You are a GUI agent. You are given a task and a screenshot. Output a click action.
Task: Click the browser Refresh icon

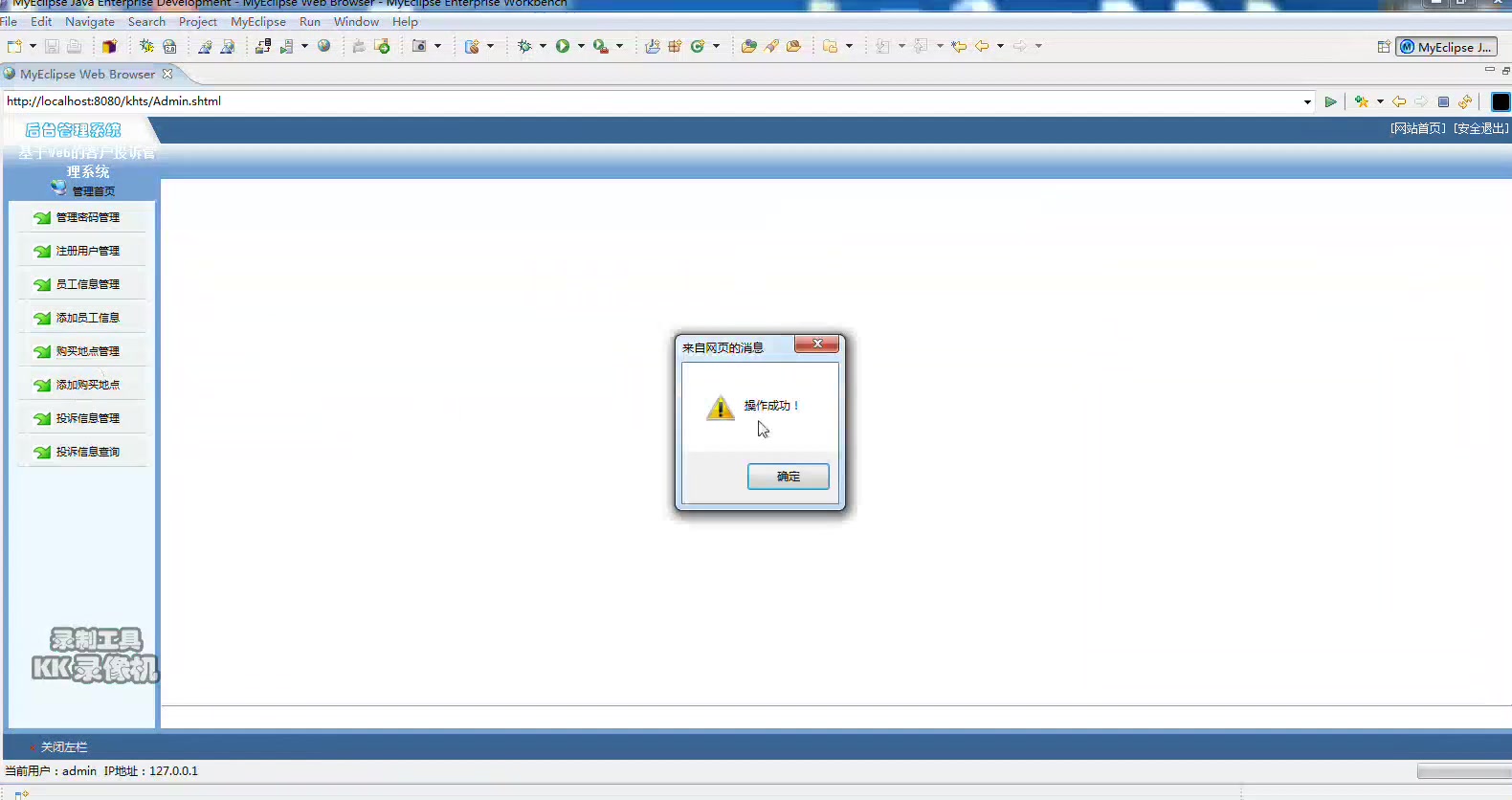pos(1465,101)
